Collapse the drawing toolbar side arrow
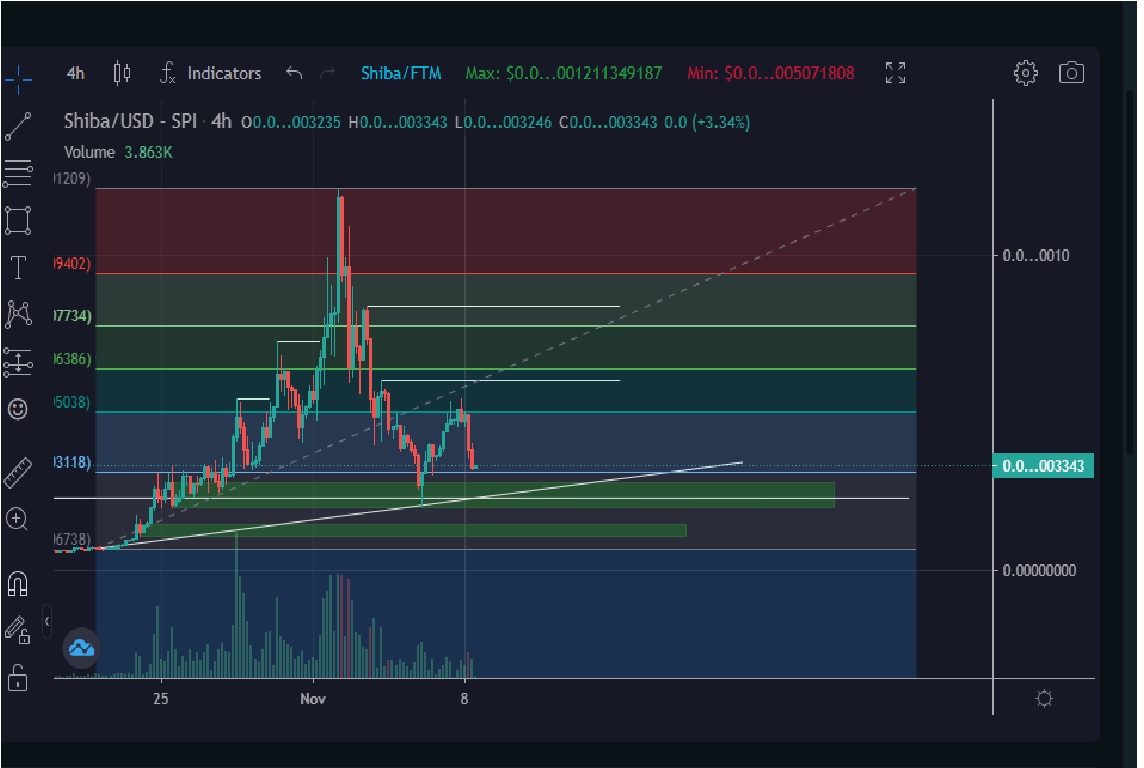The height and width of the screenshot is (768, 1144). (47, 622)
